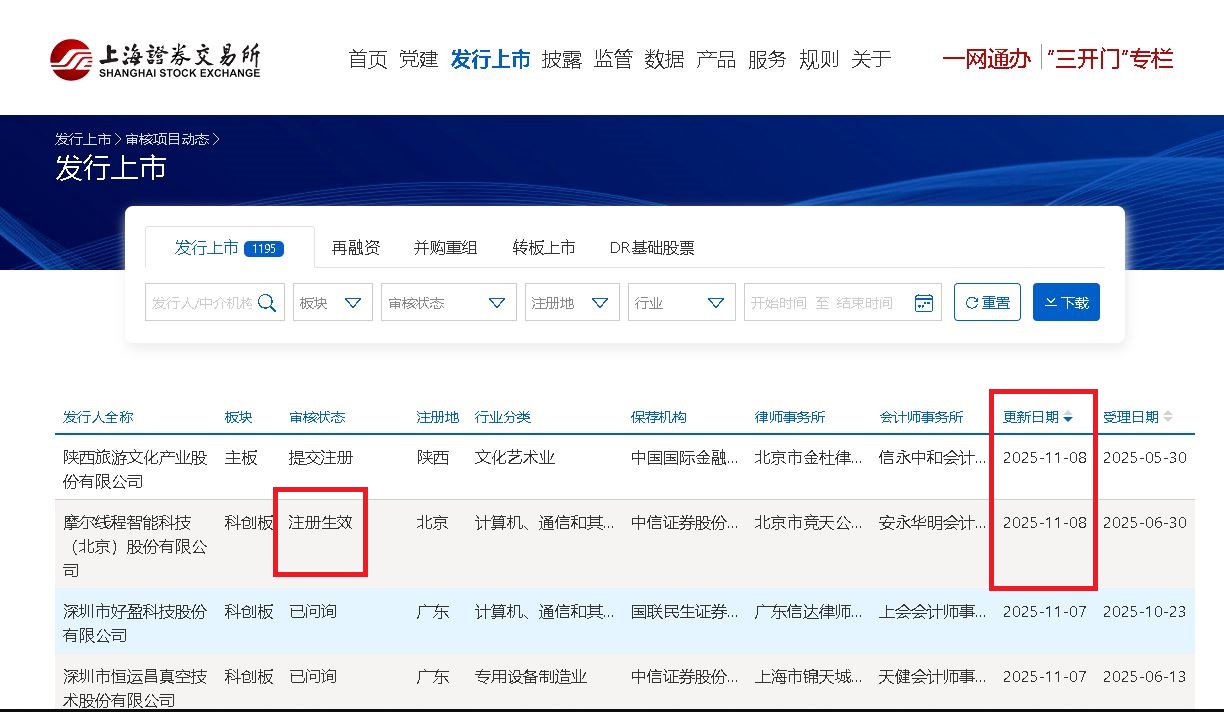Click the 信永中和会计 accounting firm cell

tap(933, 457)
